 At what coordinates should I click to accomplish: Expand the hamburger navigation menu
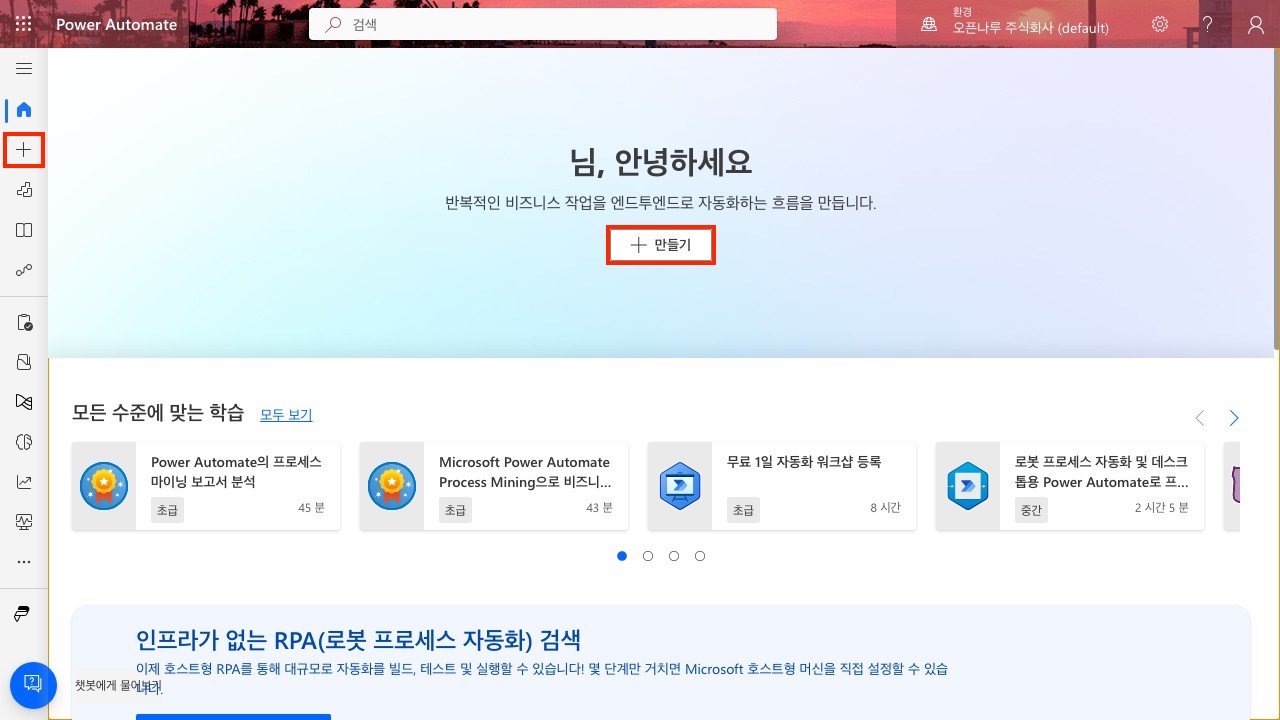click(x=24, y=69)
